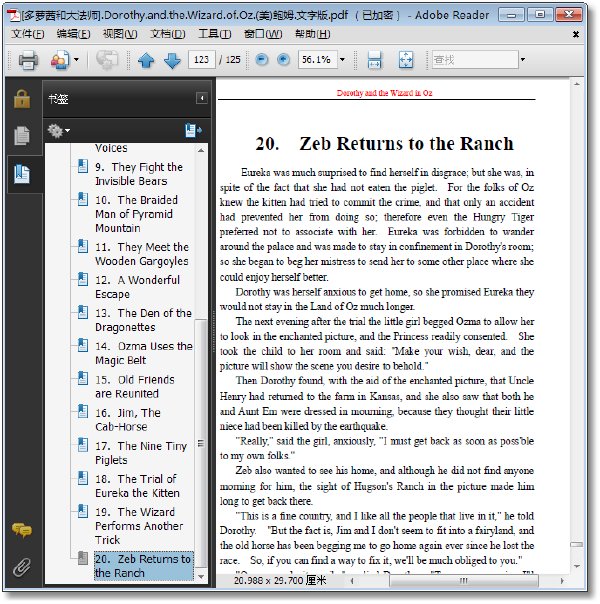This screenshot has height=604, width=600.
Task: Open the Attachments paperclip panel icon
Action: pyautogui.click(x=22, y=567)
